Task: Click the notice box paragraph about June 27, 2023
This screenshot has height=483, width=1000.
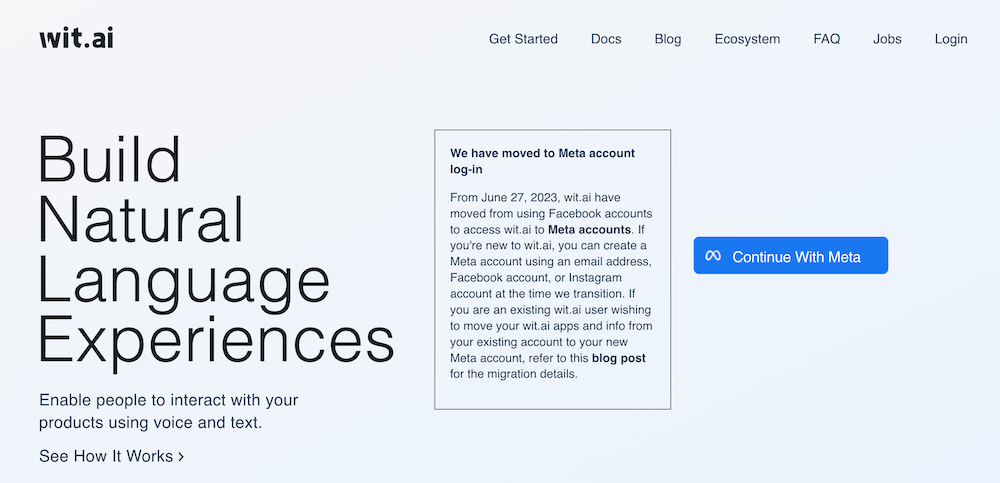Action: coord(552,285)
